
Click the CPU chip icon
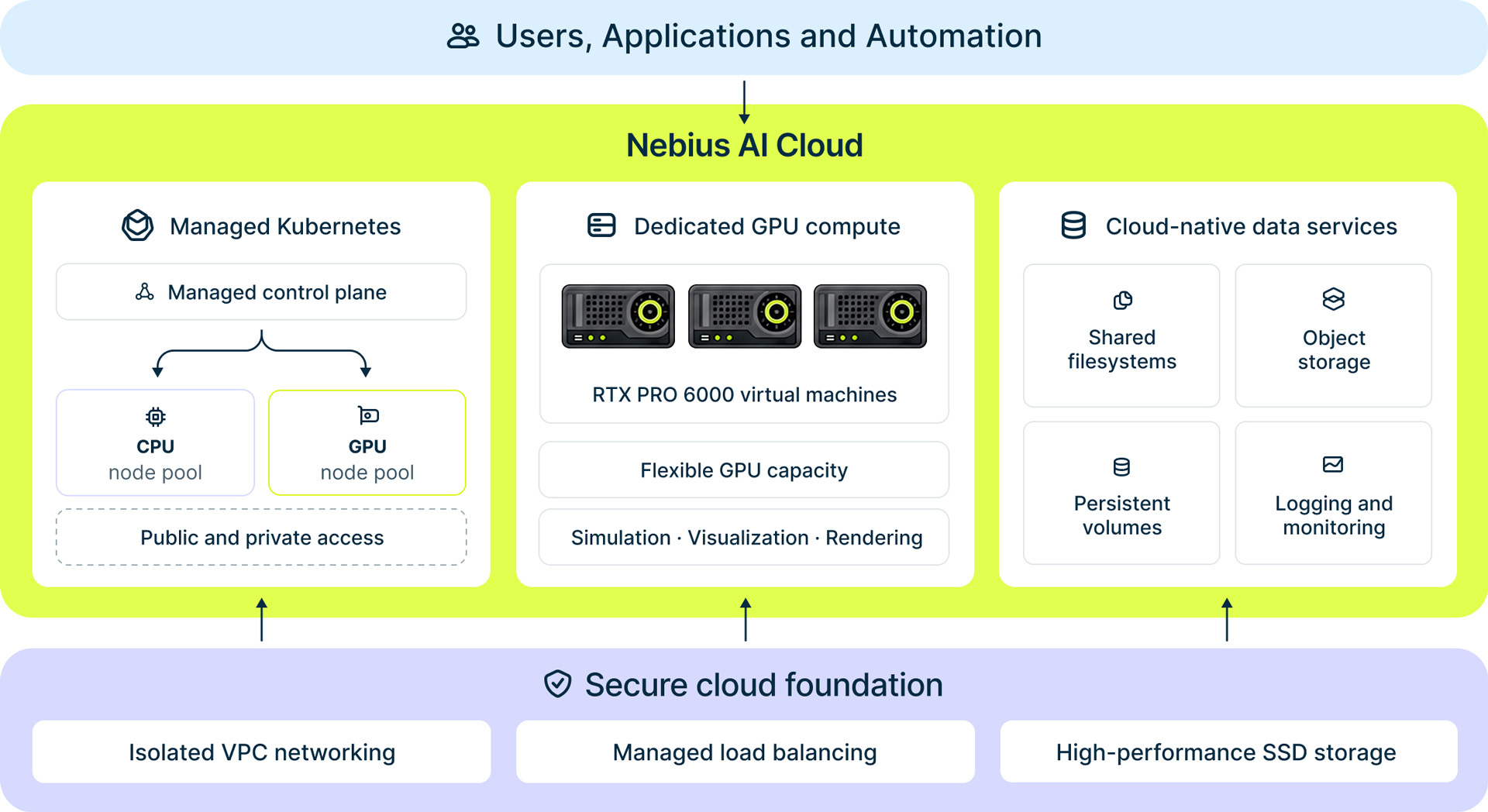click(155, 417)
